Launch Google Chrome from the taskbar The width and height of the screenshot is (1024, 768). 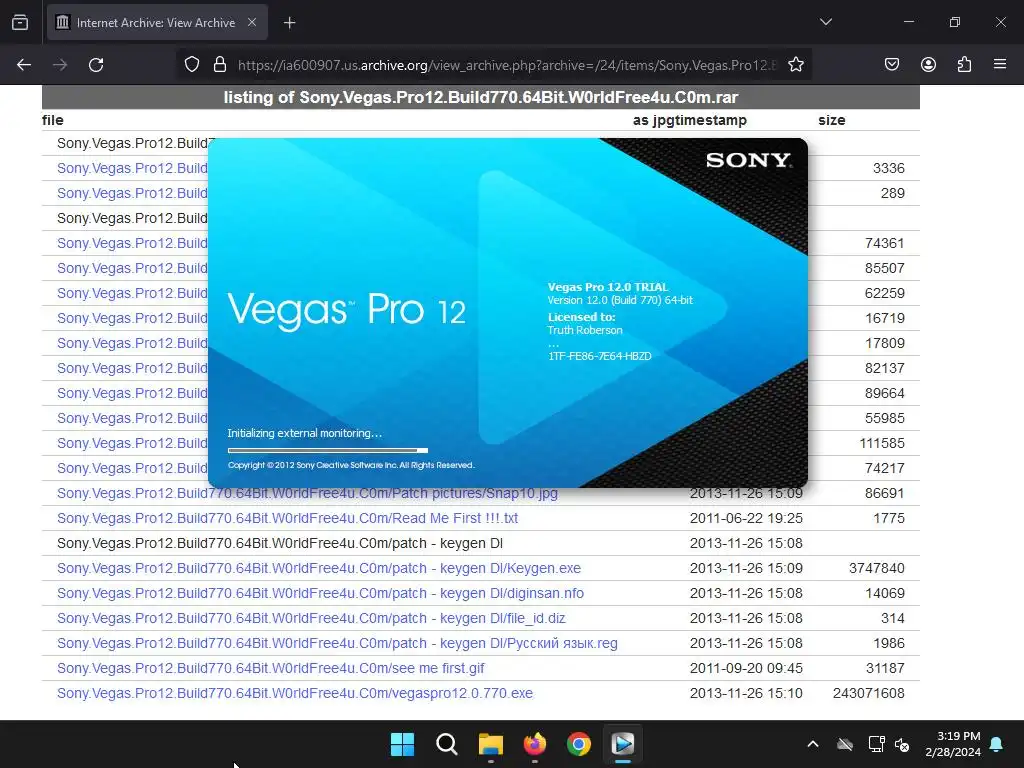click(579, 744)
